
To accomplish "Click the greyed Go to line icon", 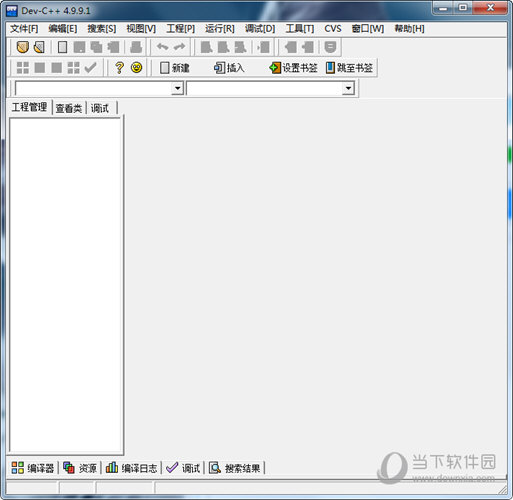I will click(263, 47).
